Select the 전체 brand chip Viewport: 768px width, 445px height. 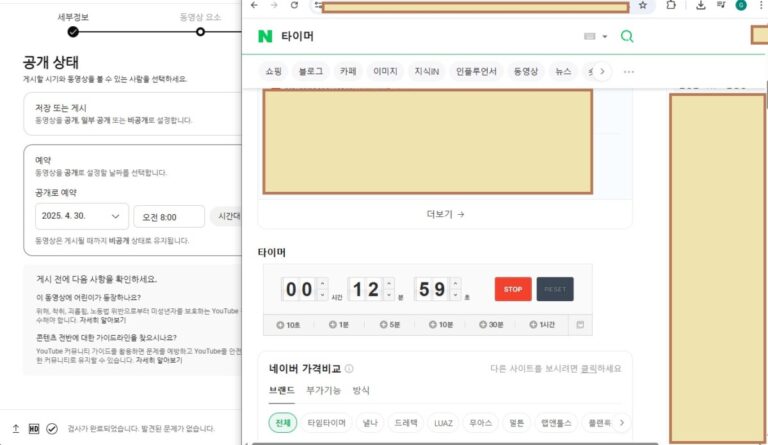[x=283, y=422]
